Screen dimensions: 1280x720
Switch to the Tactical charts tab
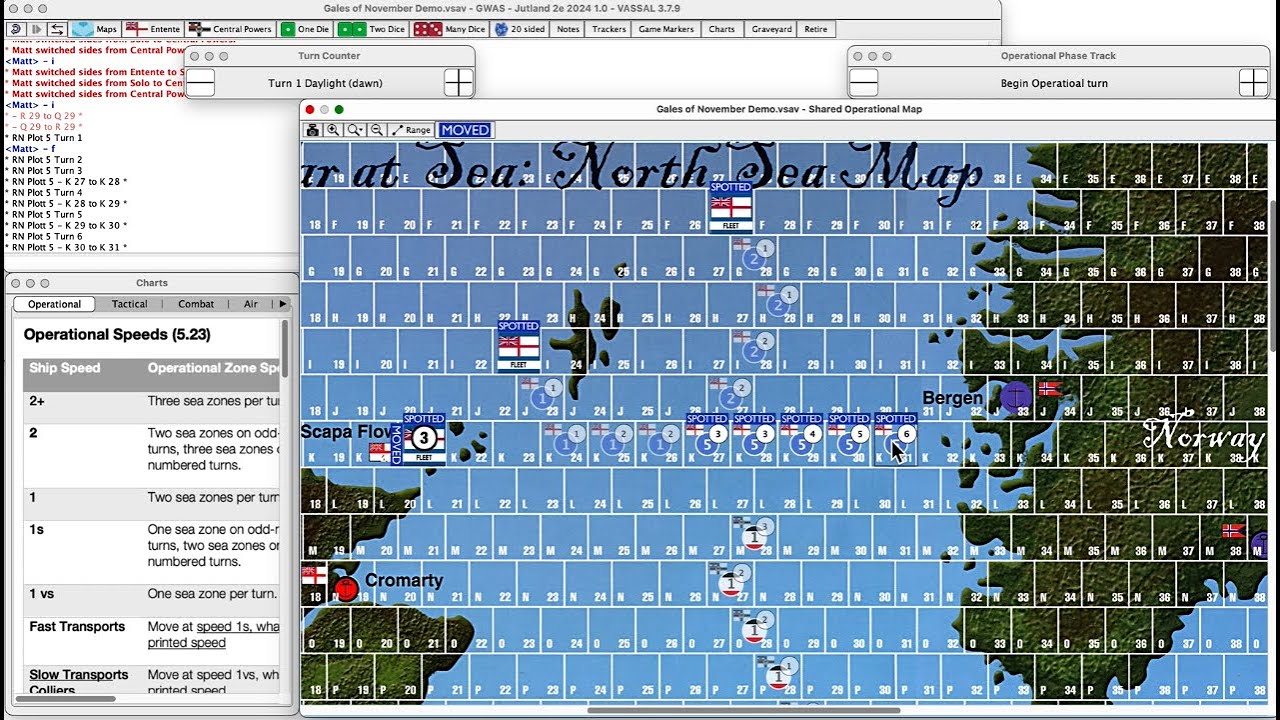tap(129, 304)
